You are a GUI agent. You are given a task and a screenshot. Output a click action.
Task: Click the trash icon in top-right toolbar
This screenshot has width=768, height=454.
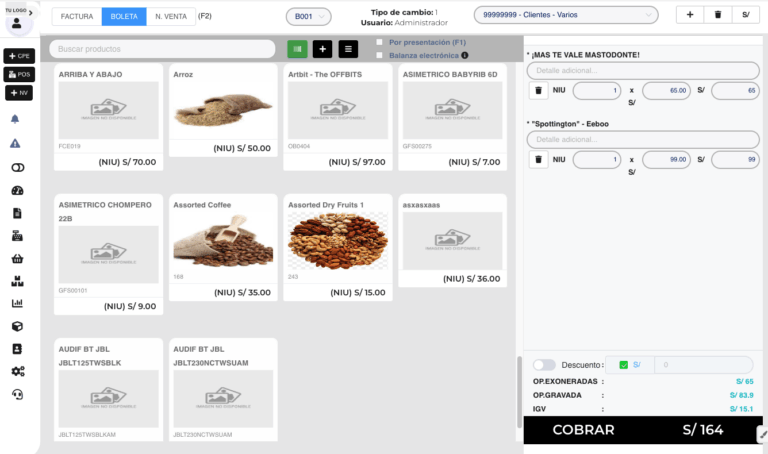717,15
